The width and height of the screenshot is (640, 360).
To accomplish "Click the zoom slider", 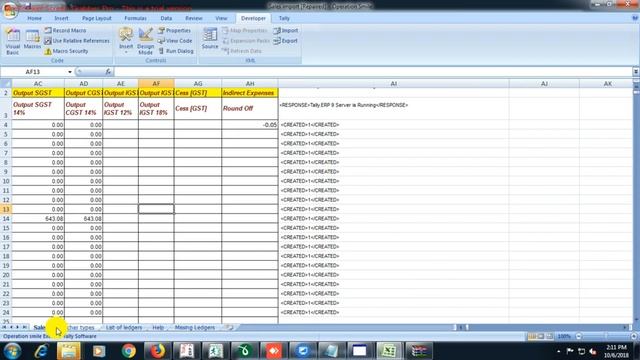I will [606, 336].
